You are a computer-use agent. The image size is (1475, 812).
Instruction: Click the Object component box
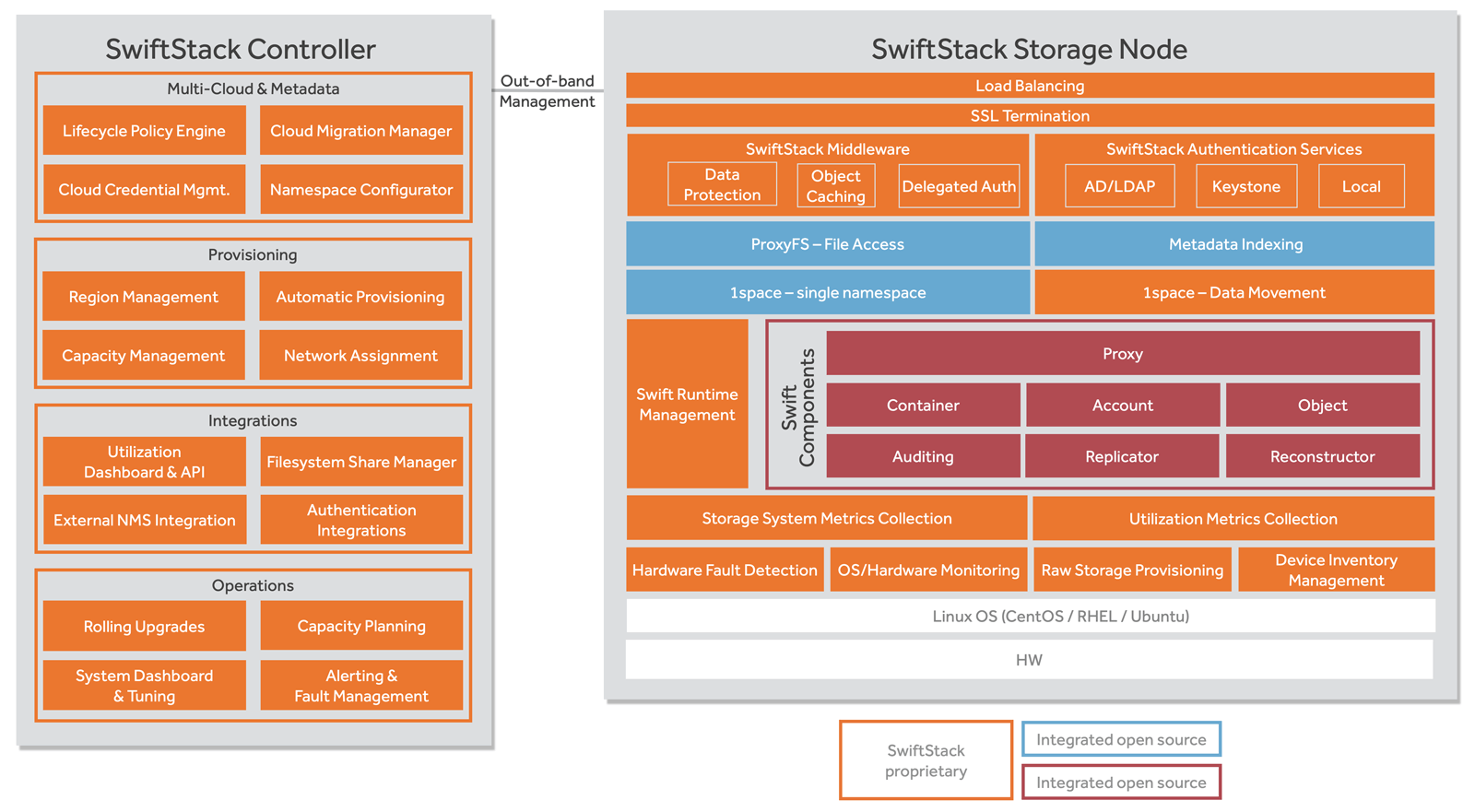pos(1323,405)
